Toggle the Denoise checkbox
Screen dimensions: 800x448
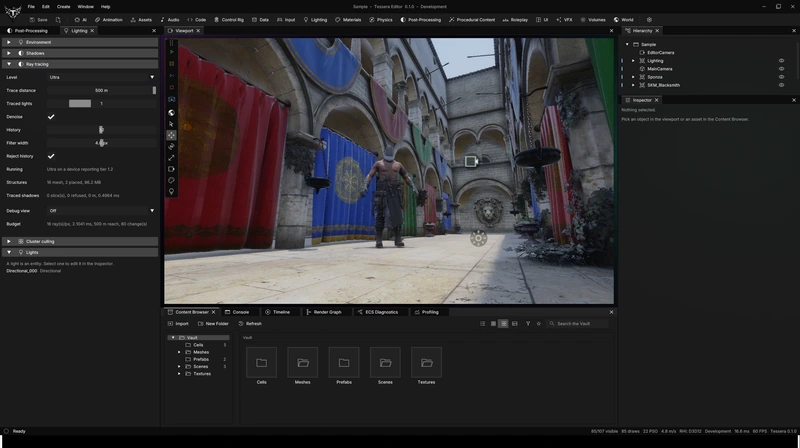51,117
